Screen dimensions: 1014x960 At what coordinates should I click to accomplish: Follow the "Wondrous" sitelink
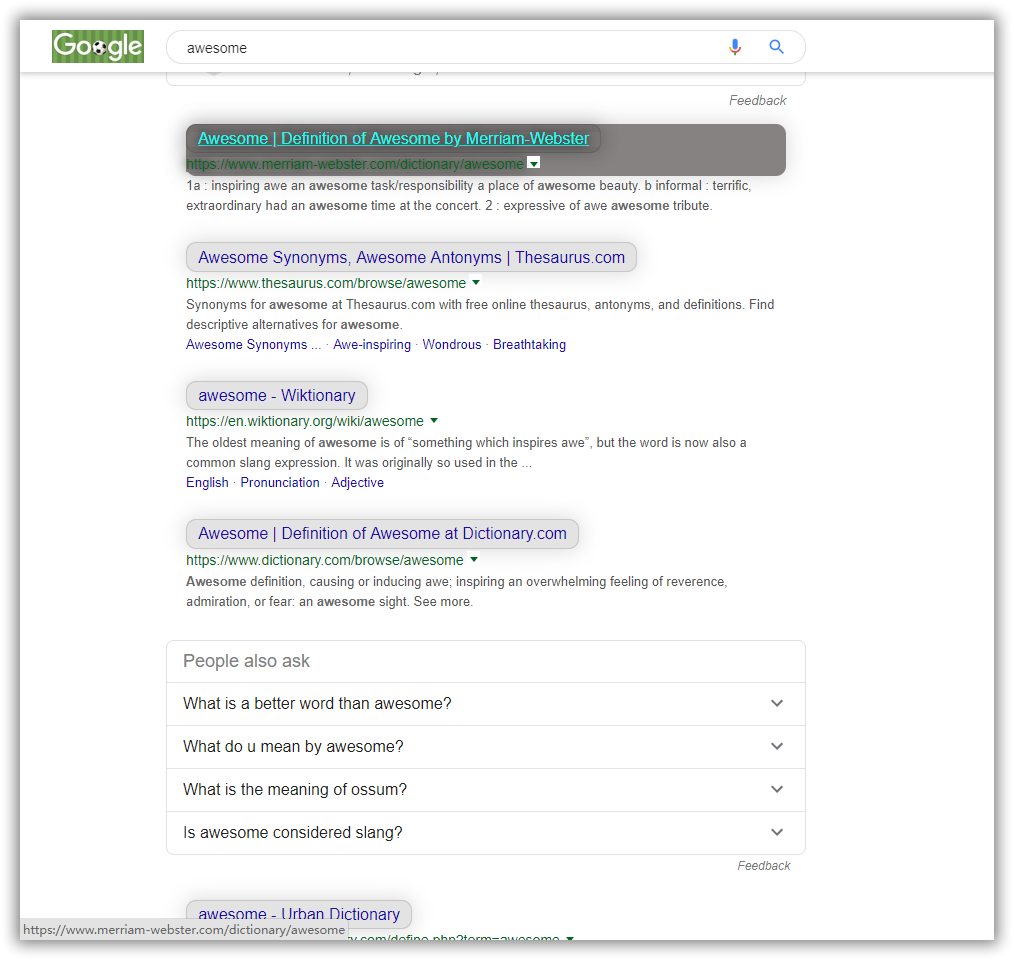coord(452,345)
